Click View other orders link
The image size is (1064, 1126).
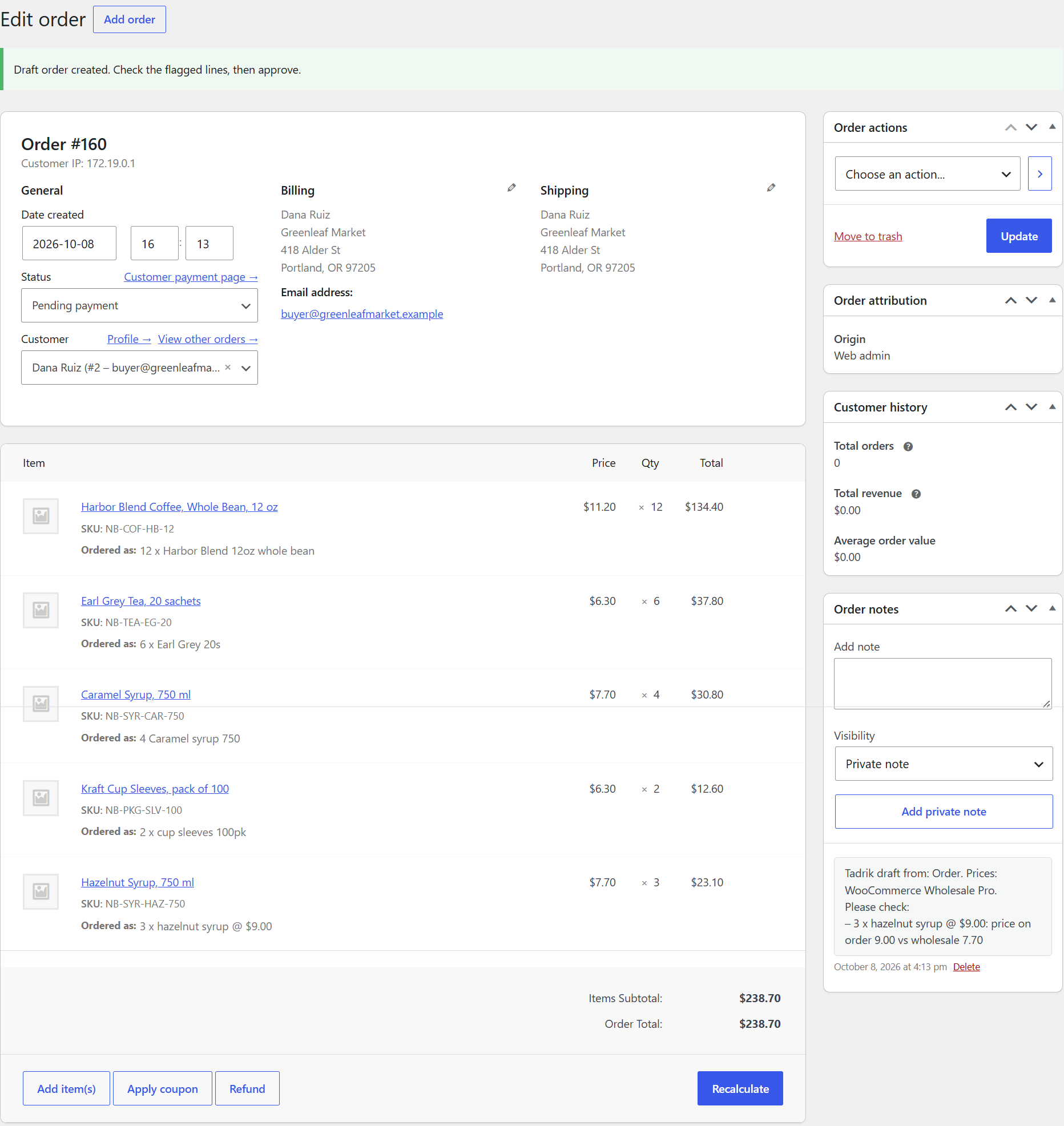point(208,339)
